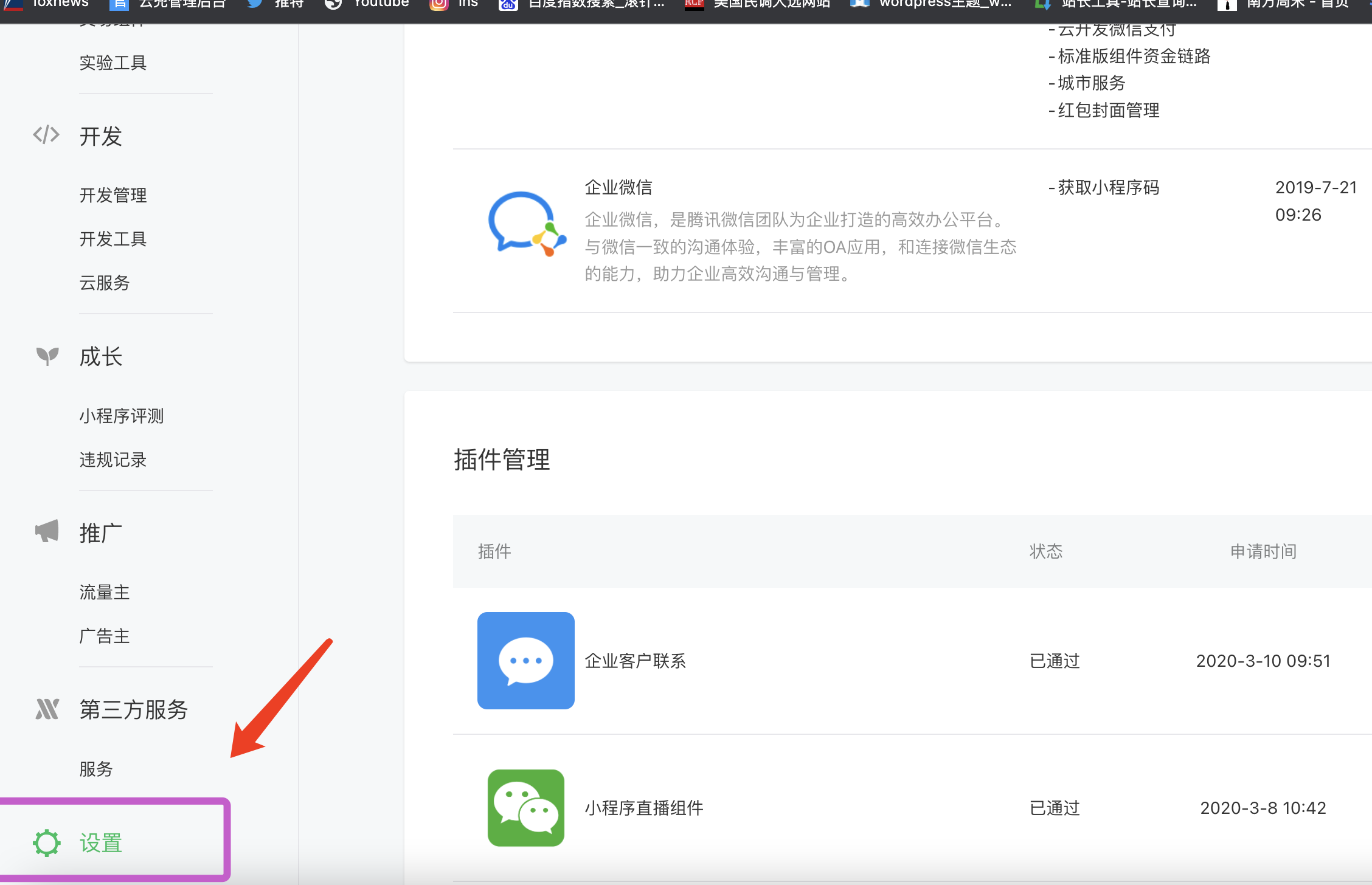Click 已通过 status of 企业客户联系
The height and width of the screenshot is (885, 1372).
point(1055,661)
